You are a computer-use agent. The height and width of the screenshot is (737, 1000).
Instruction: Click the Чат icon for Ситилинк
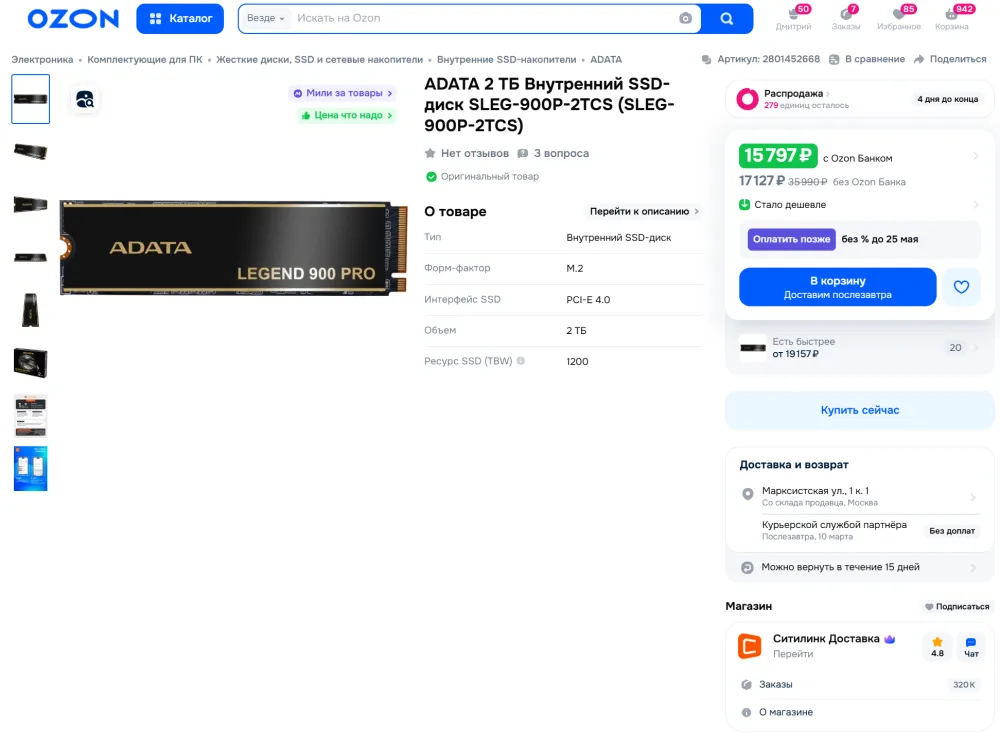[971, 647]
